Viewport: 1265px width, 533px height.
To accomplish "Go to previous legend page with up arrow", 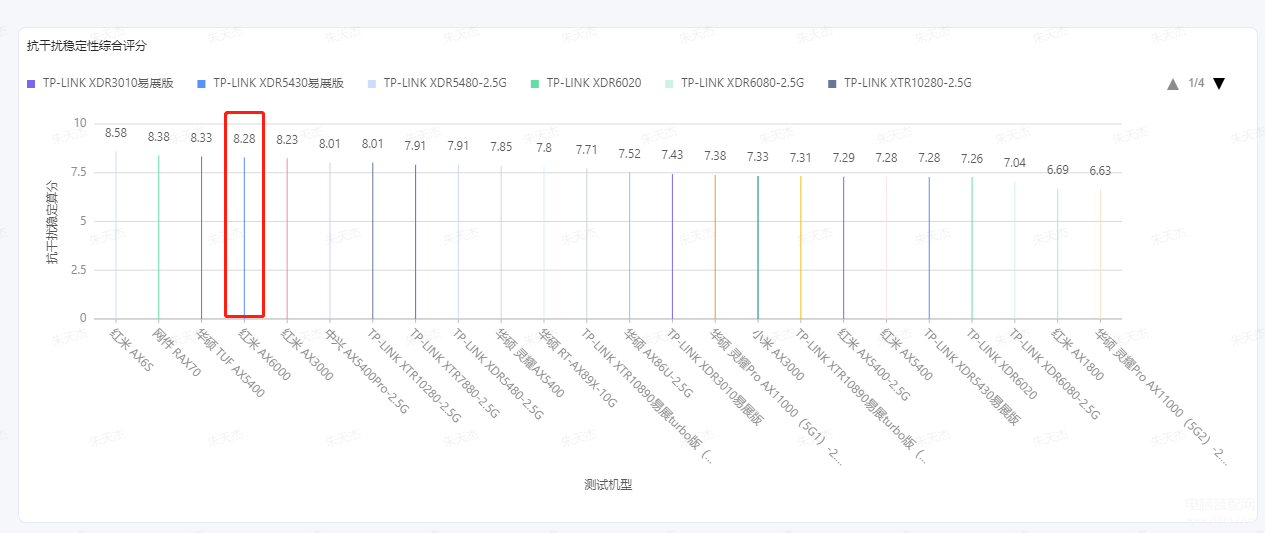I will 1173,84.
